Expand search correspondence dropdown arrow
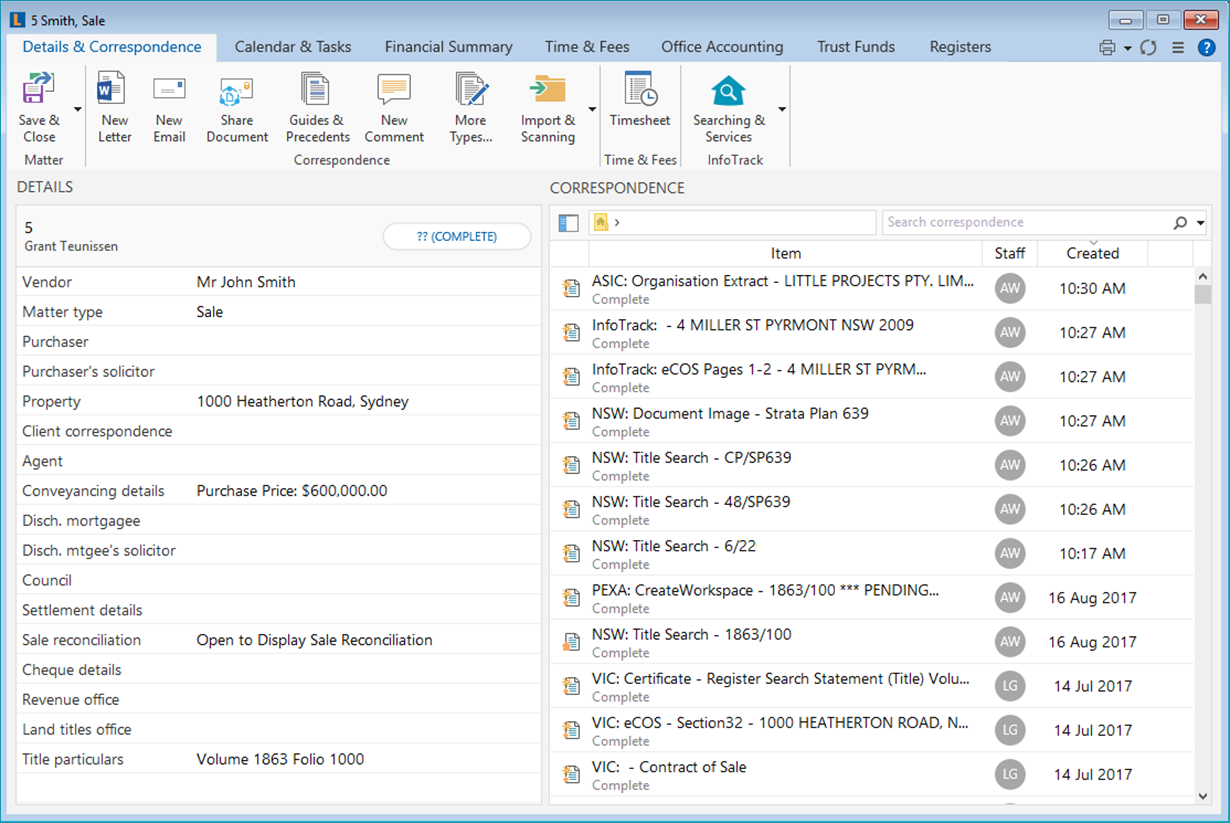 (1200, 223)
